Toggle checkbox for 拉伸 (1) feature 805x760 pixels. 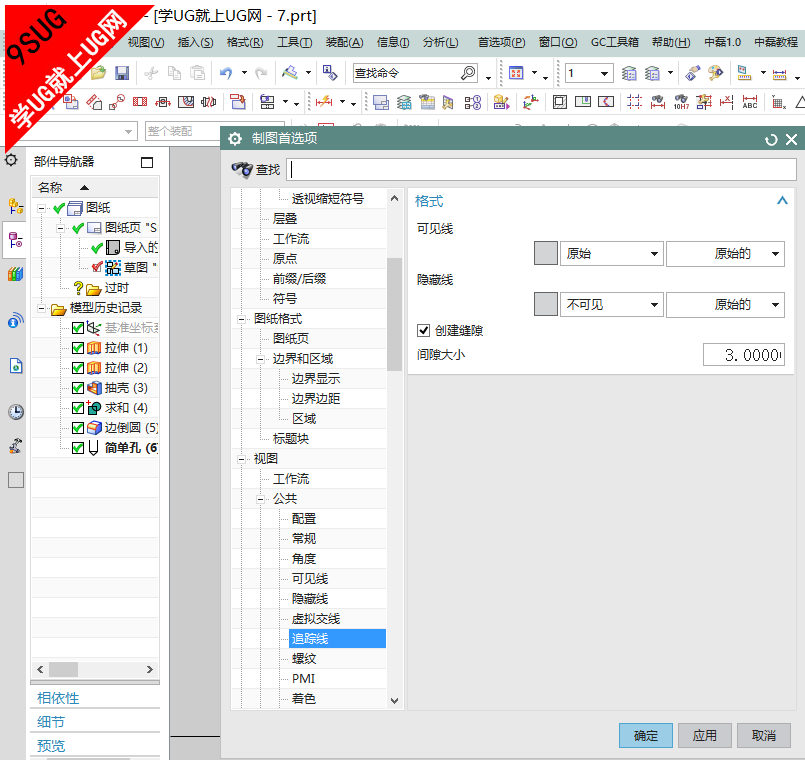78,348
